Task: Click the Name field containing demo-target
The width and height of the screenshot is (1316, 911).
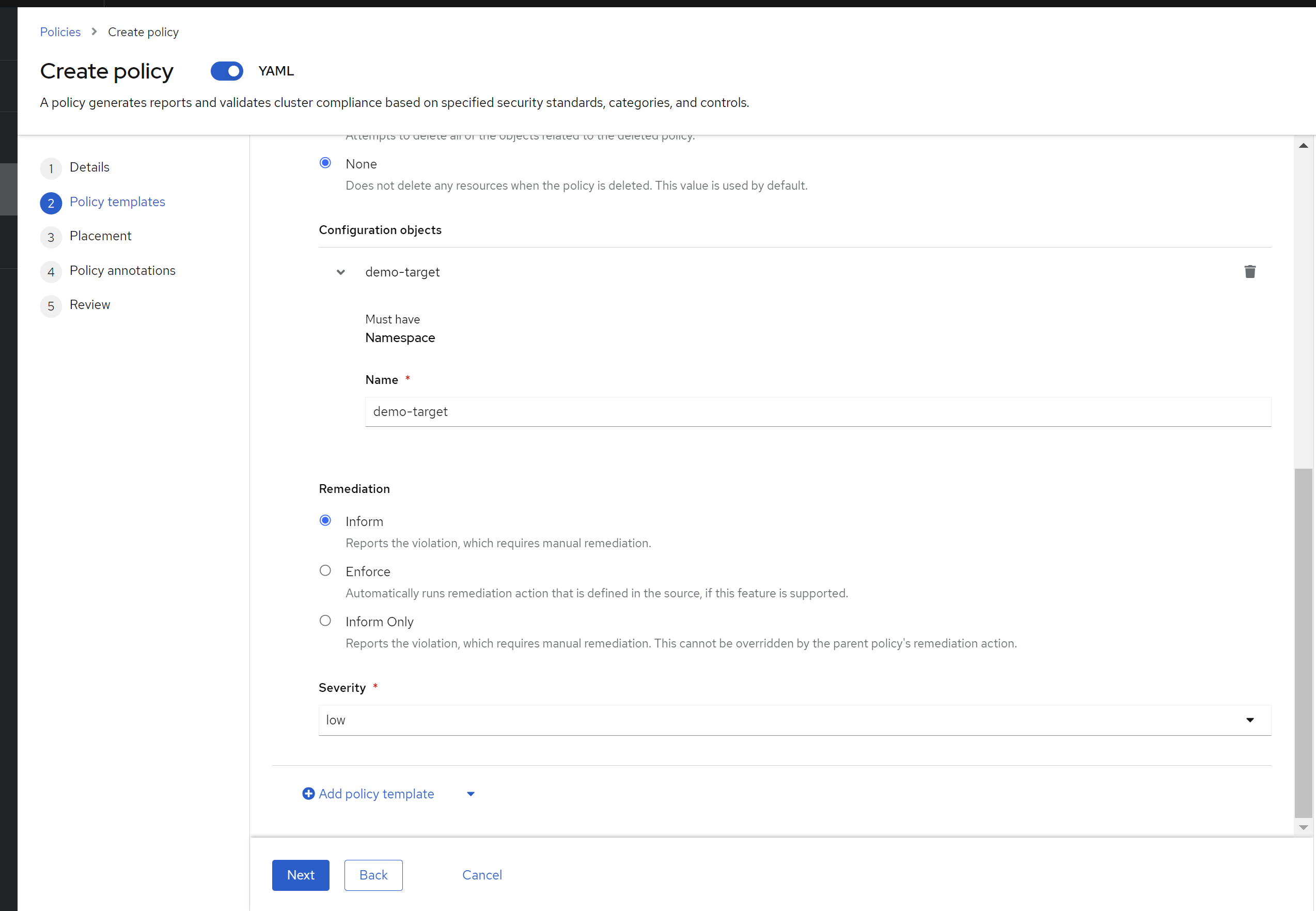Action: pyautogui.click(x=818, y=411)
